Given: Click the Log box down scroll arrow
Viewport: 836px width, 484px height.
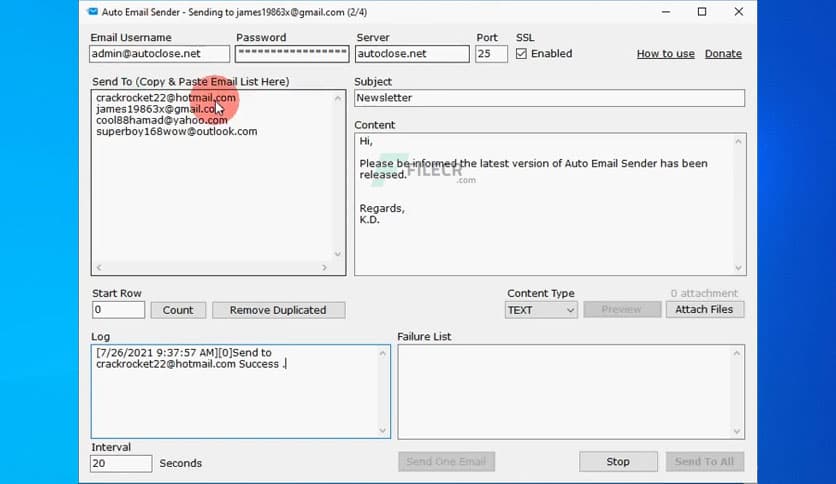Looking at the screenshot, I should coord(382,431).
